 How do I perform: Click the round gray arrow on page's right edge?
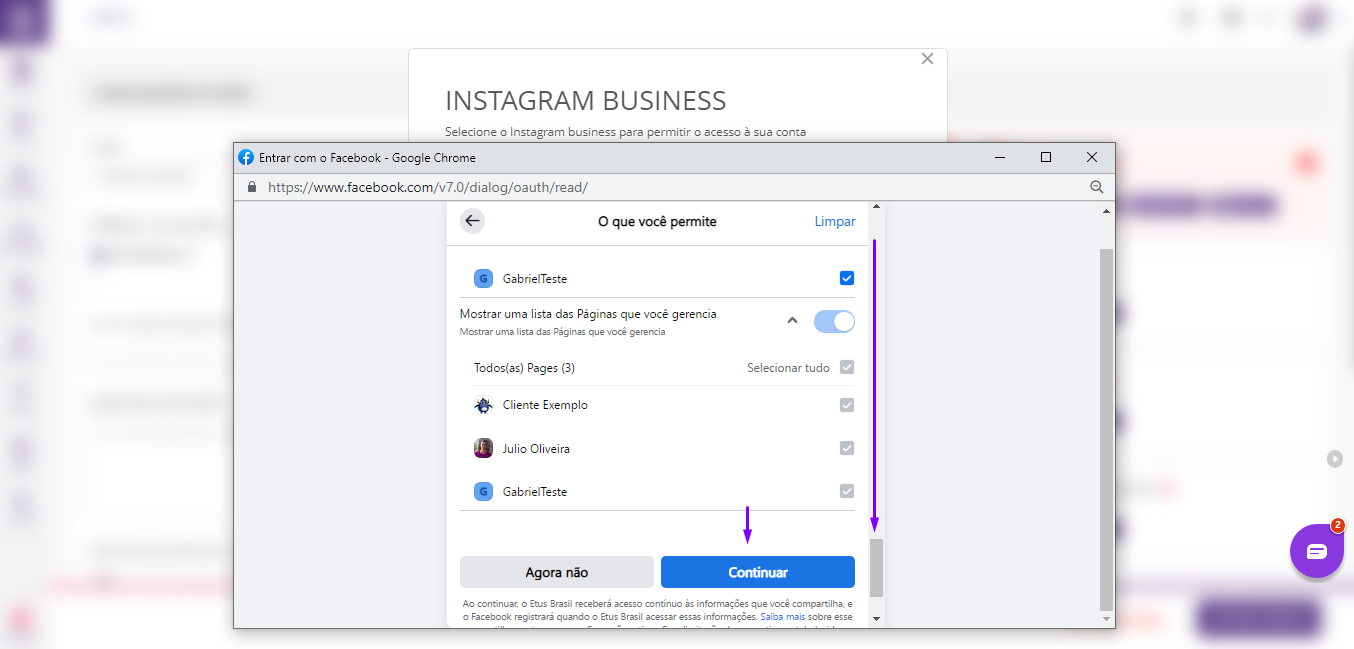coord(1335,459)
